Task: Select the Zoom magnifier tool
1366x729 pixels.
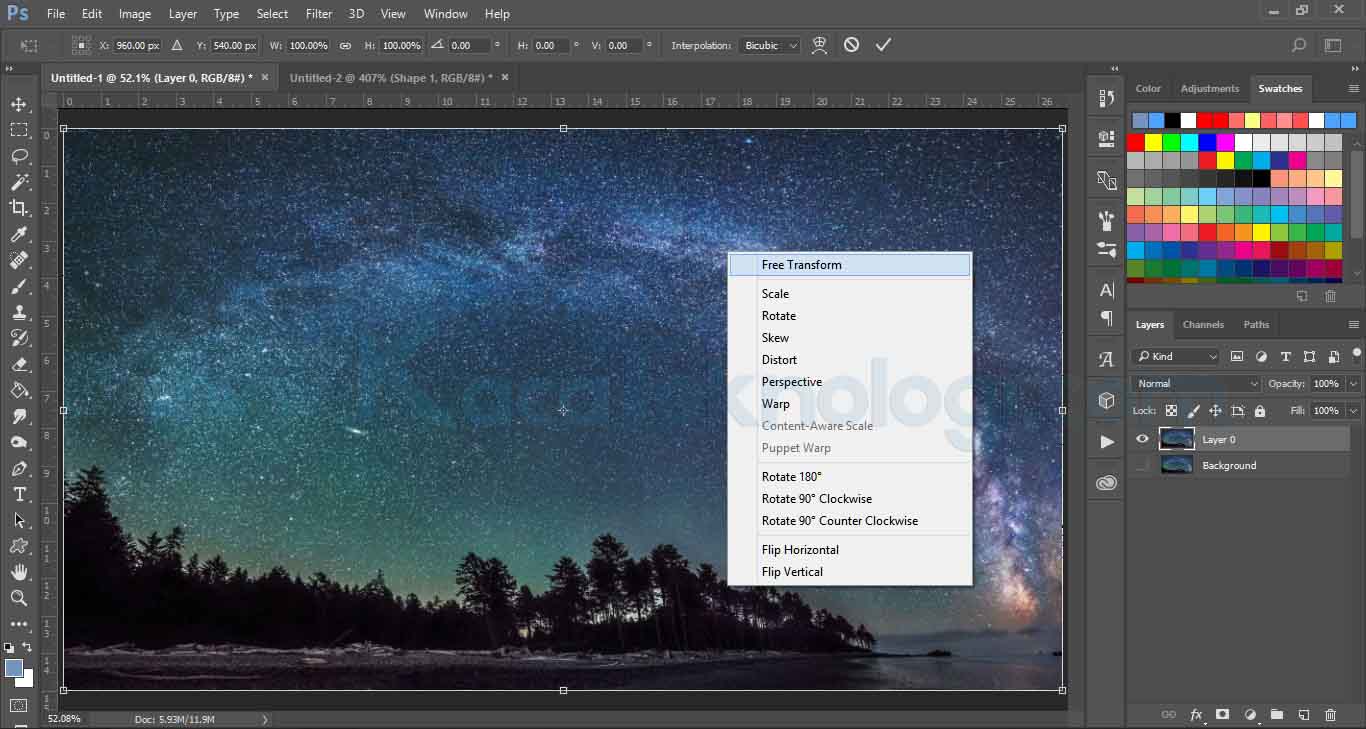Action: (x=19, y=598)
